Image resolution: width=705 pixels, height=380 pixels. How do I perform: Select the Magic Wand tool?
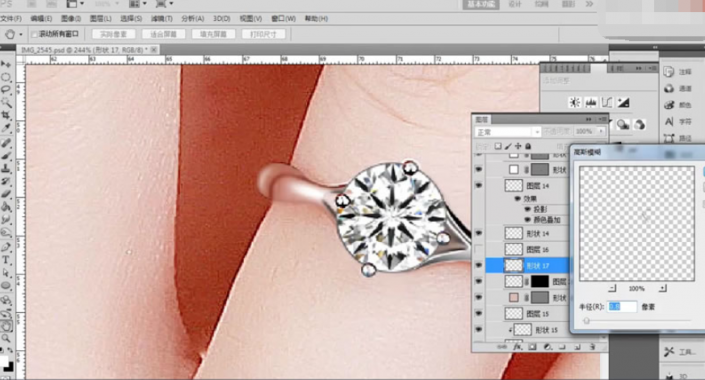(6, 103)
